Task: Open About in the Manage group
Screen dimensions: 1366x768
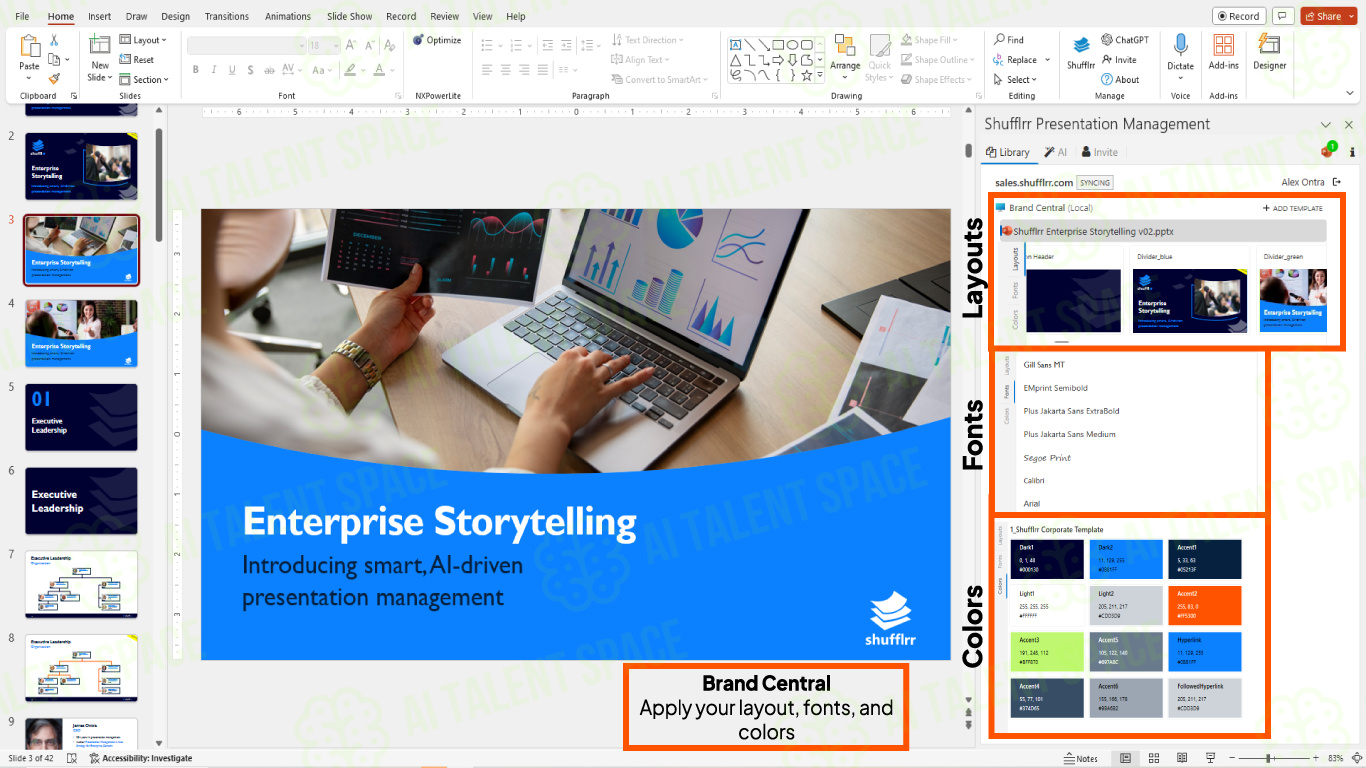Action: pyautogui.click(x=1120, y=80)
